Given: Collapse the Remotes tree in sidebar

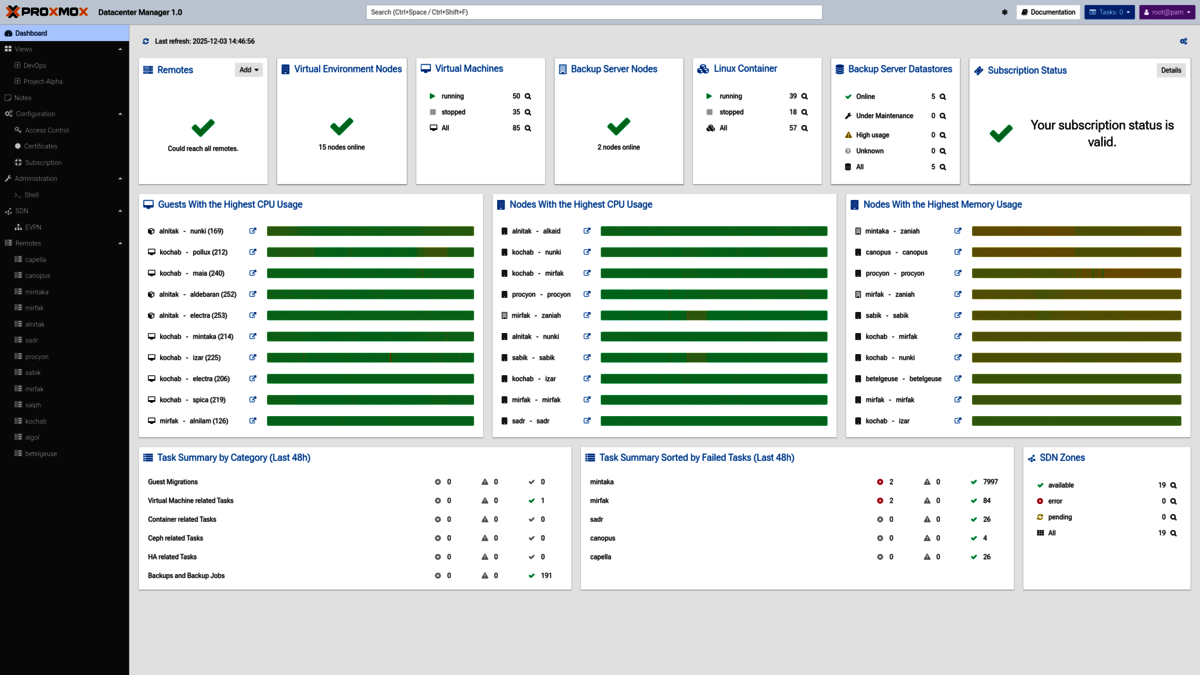Looking at the screenshot, I should (x=120, y=243).
